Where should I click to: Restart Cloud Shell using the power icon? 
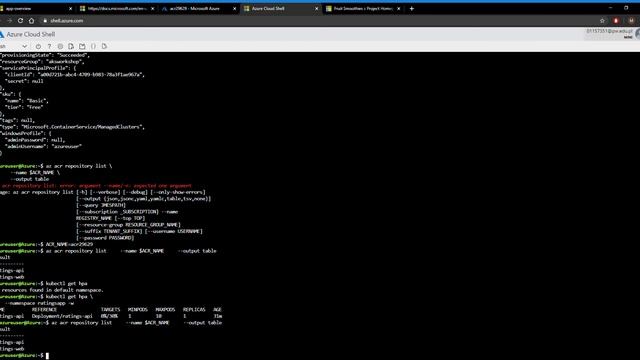38,47
